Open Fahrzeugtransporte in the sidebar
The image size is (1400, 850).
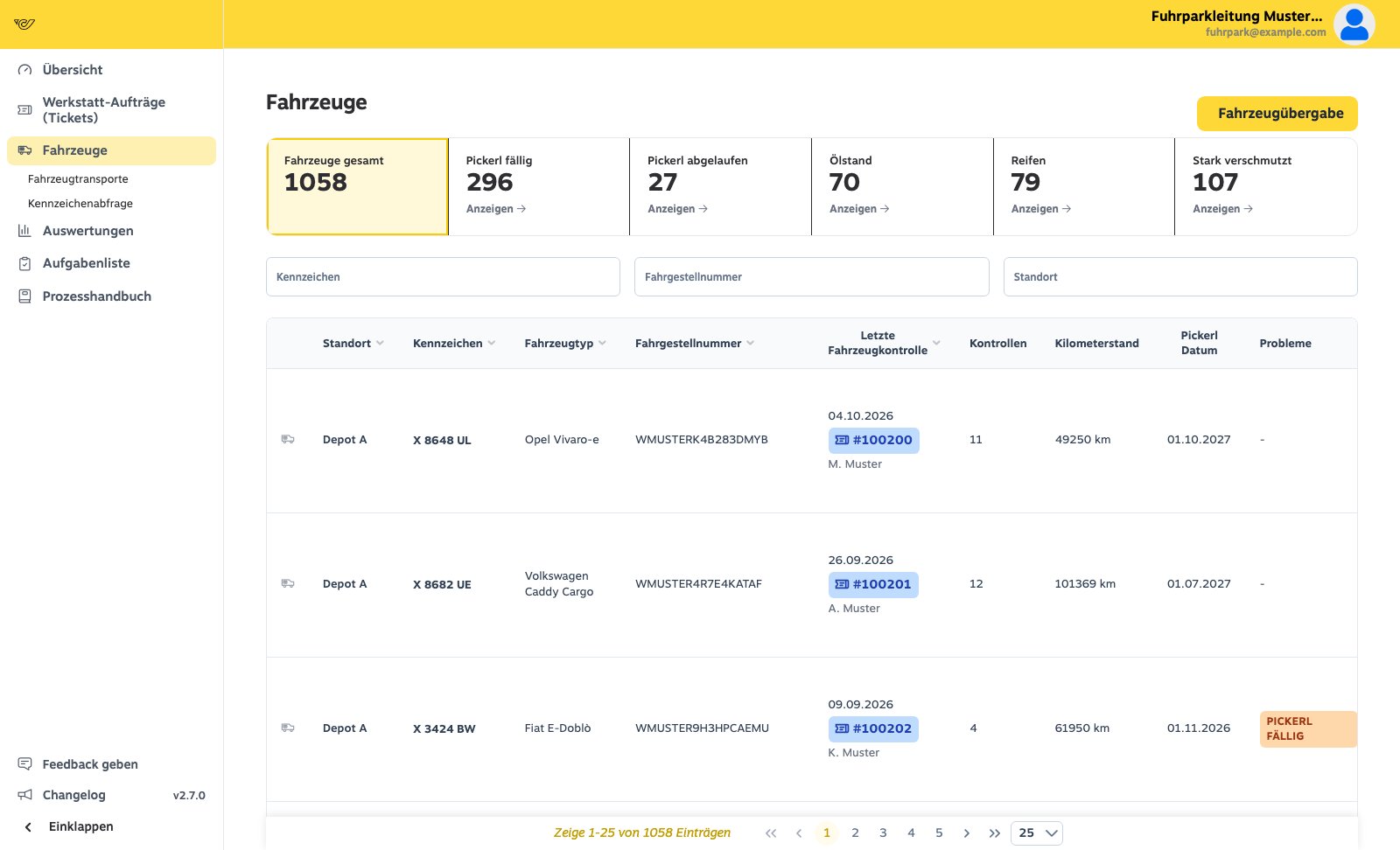point(78,179)
